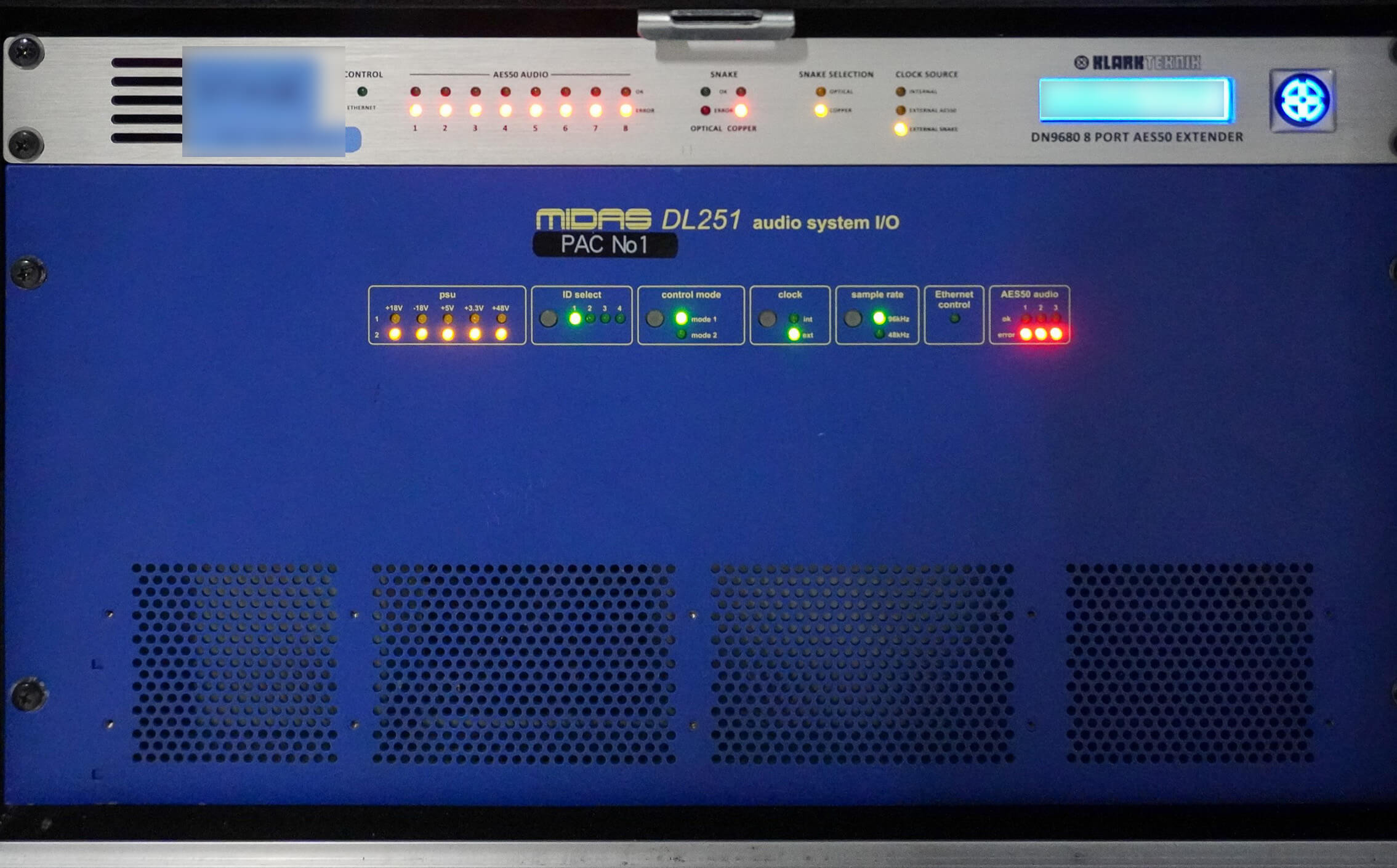Tap the snake optical OK LED

tap(706, 92)
